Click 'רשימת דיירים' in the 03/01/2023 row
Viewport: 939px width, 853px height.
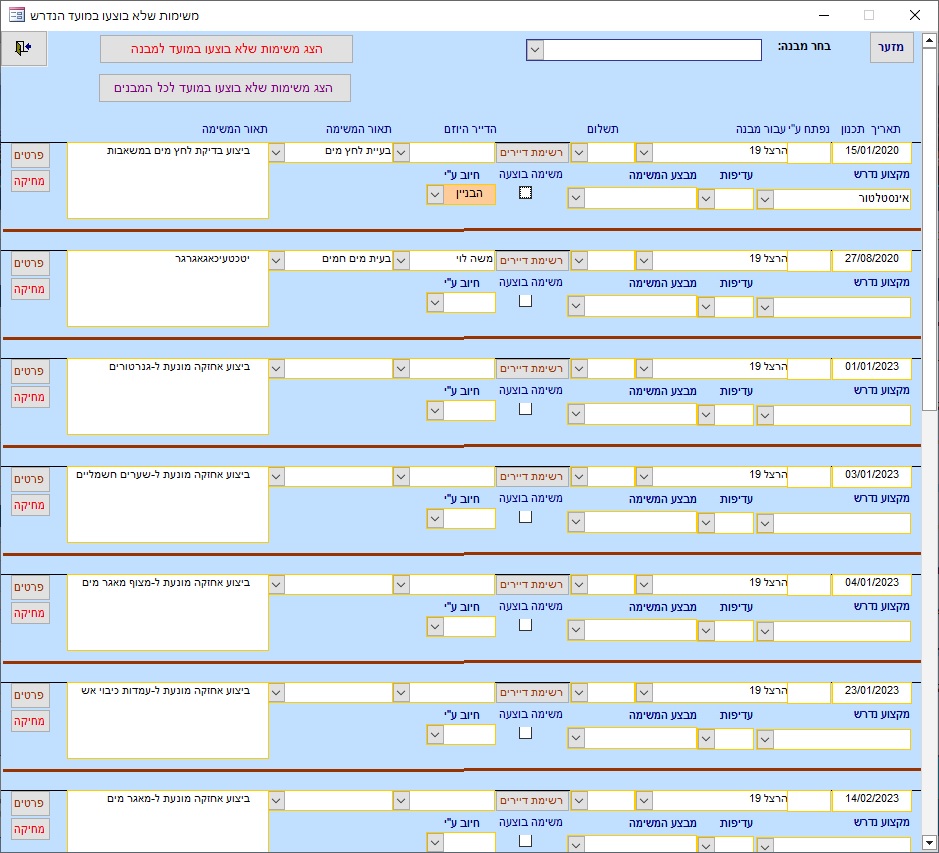click(532, 477)
